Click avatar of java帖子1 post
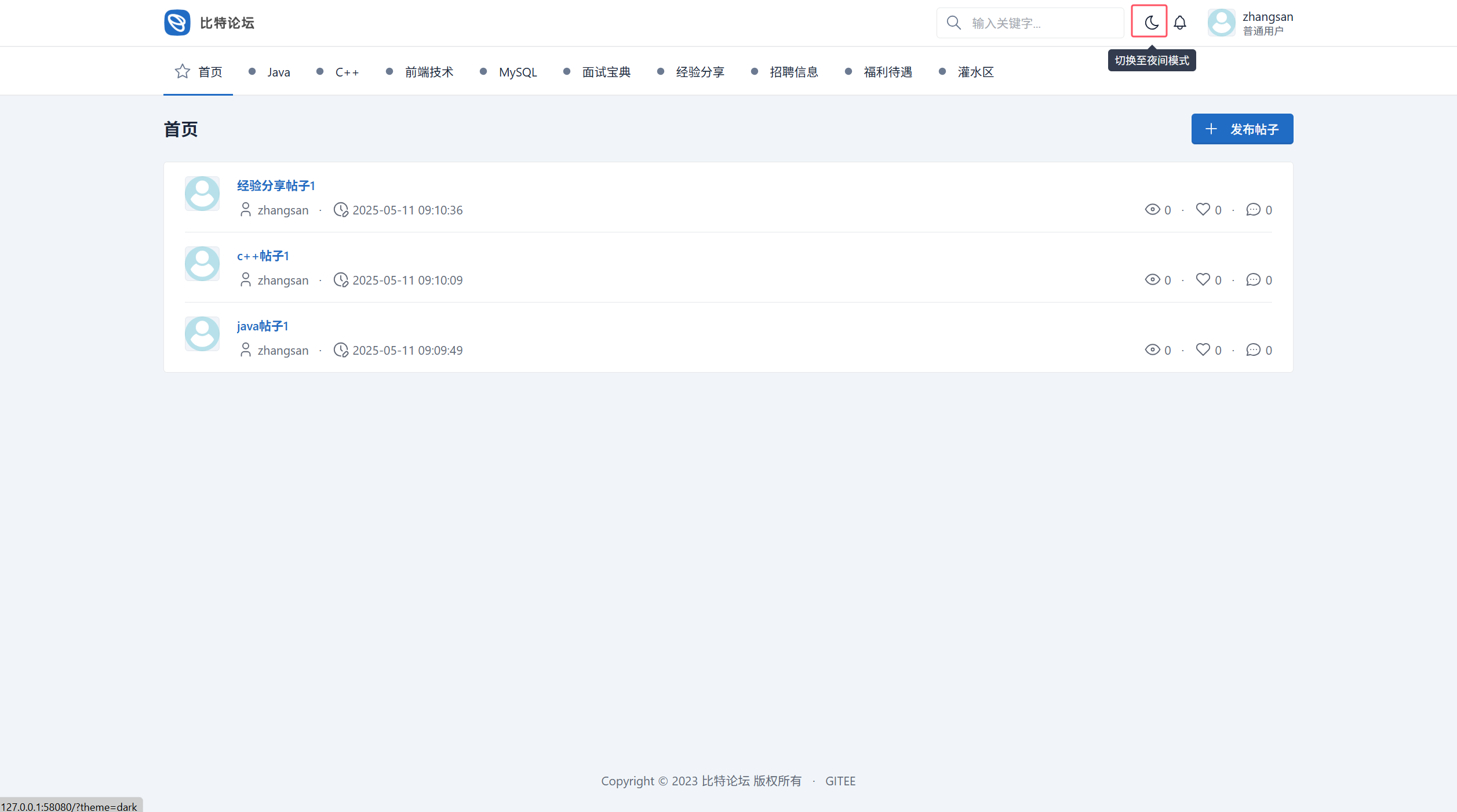Screen dimensions: 1457x812 (x=202, y=334)
